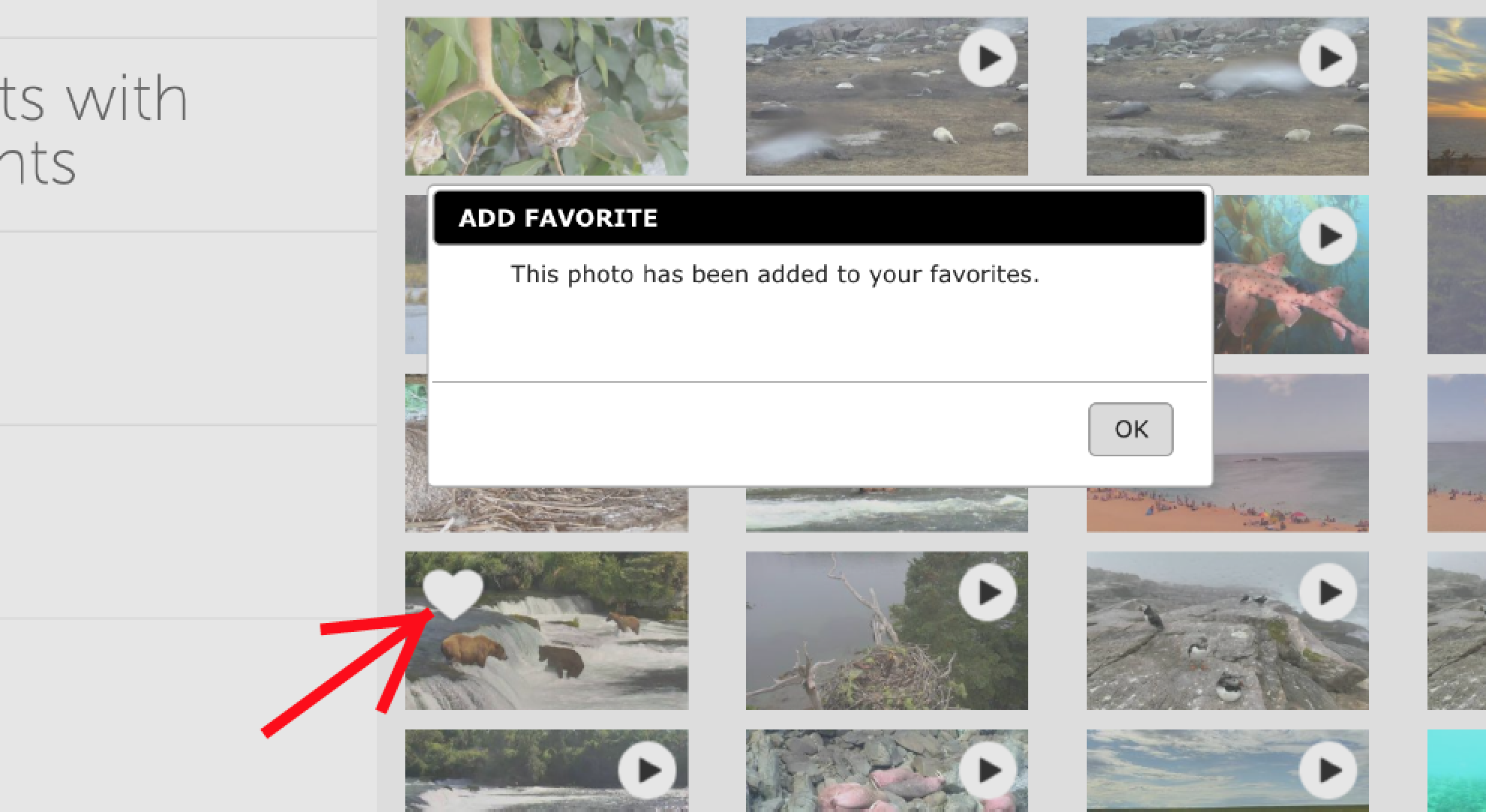Play the osprey nest driftwood video
Viewport: 1486px width, 812px height.
[987, 593]
